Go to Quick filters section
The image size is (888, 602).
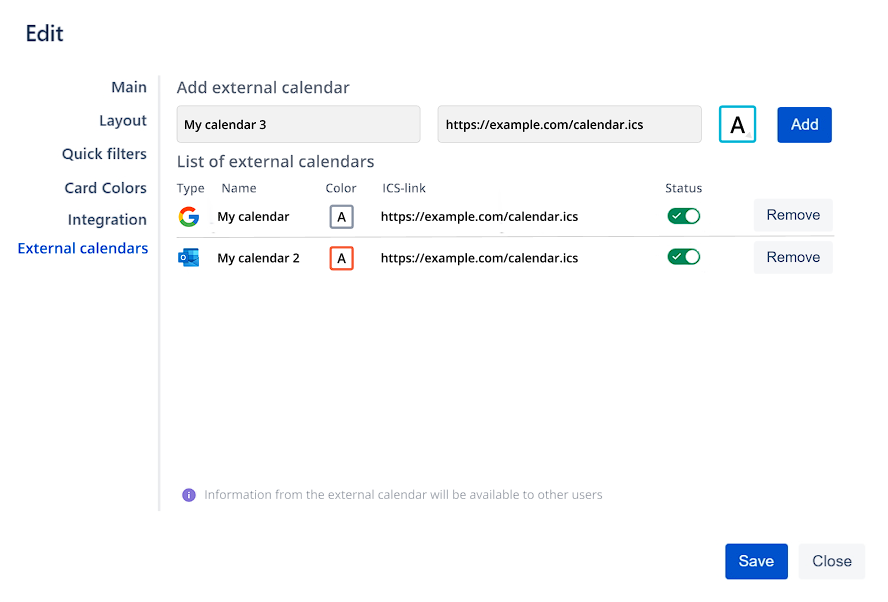coord(104,154)
